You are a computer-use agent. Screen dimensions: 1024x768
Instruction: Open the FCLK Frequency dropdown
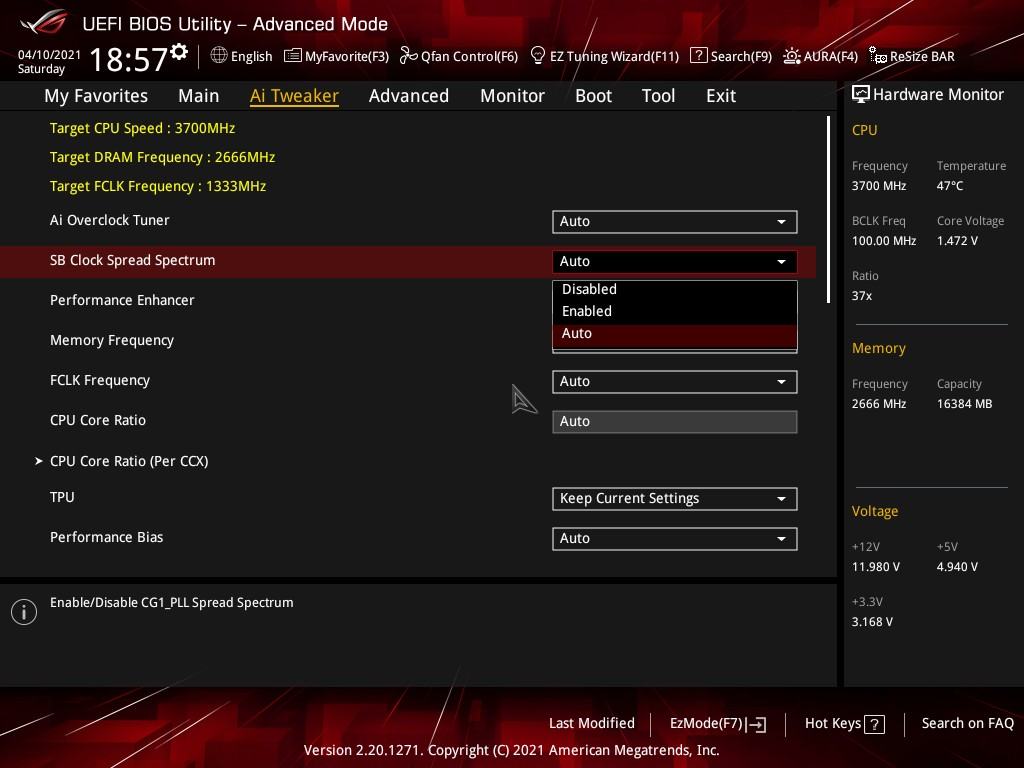[675, 381]
